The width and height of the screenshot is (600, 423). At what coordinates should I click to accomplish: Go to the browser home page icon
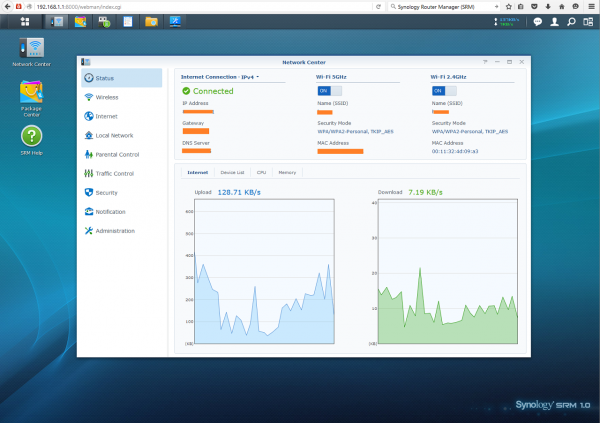(x=562, y=7)
